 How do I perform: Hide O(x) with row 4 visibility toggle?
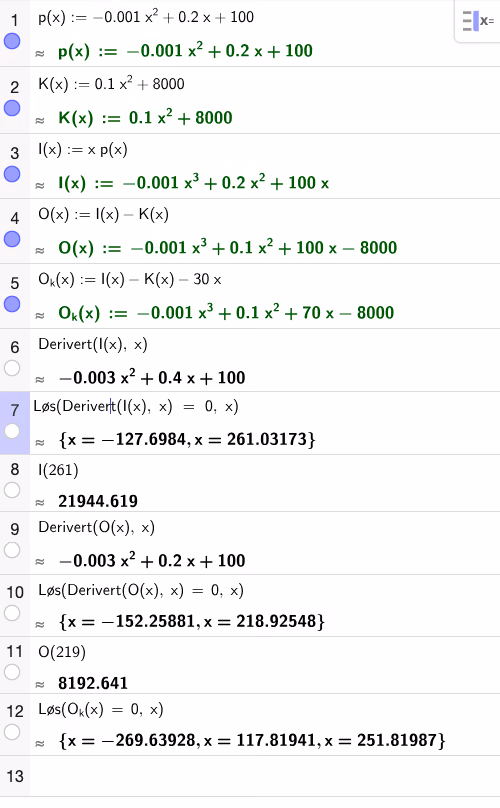(12, 239)
